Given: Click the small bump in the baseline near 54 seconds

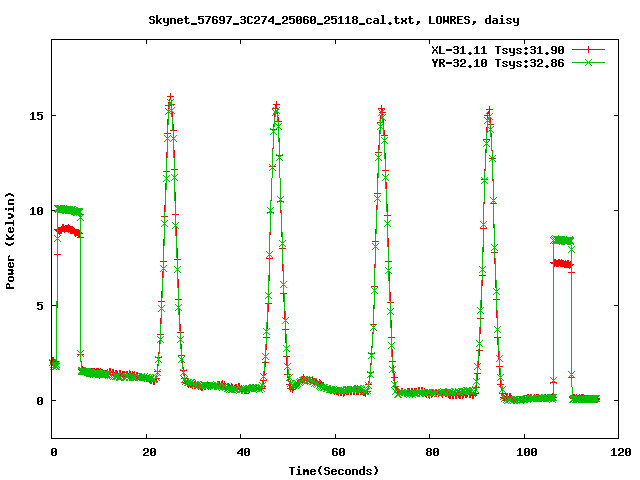Looking at the screenshot, I should (307, 382).
